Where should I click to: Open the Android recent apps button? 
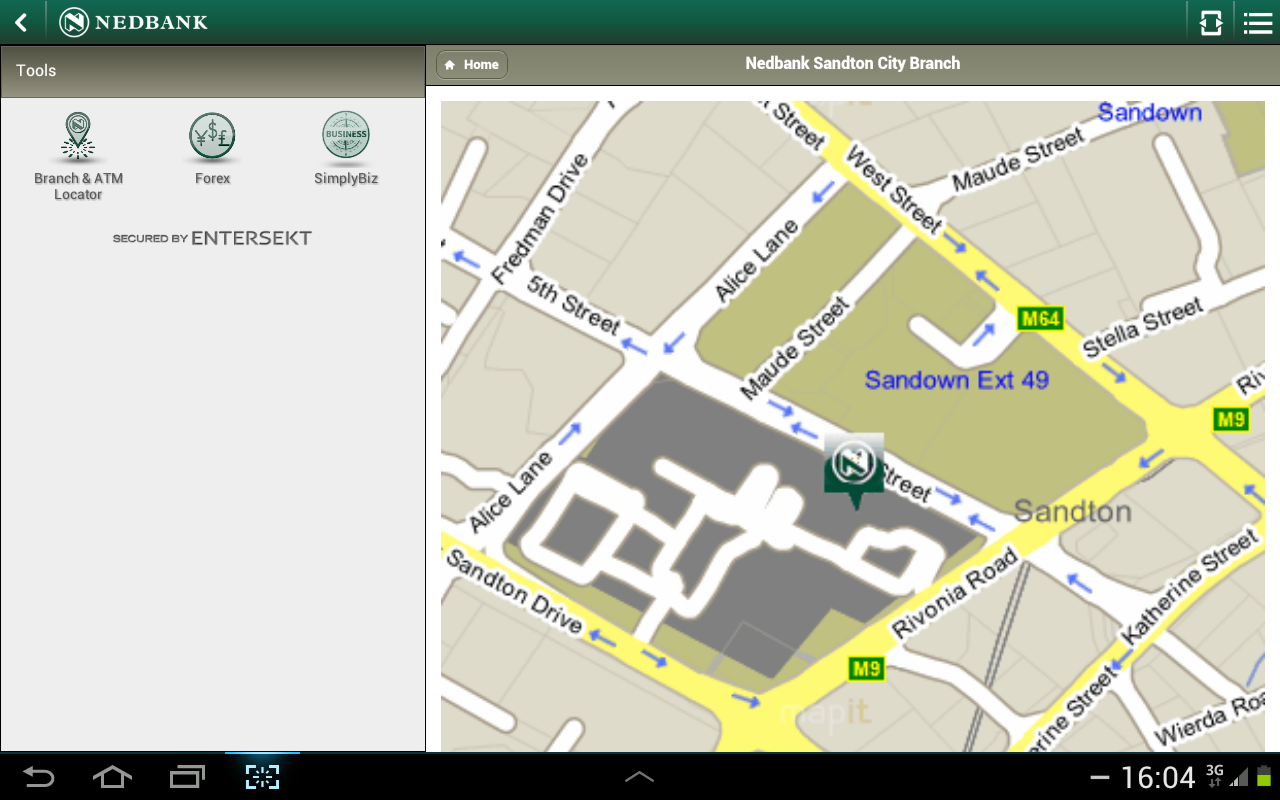[x=187, y=776]
